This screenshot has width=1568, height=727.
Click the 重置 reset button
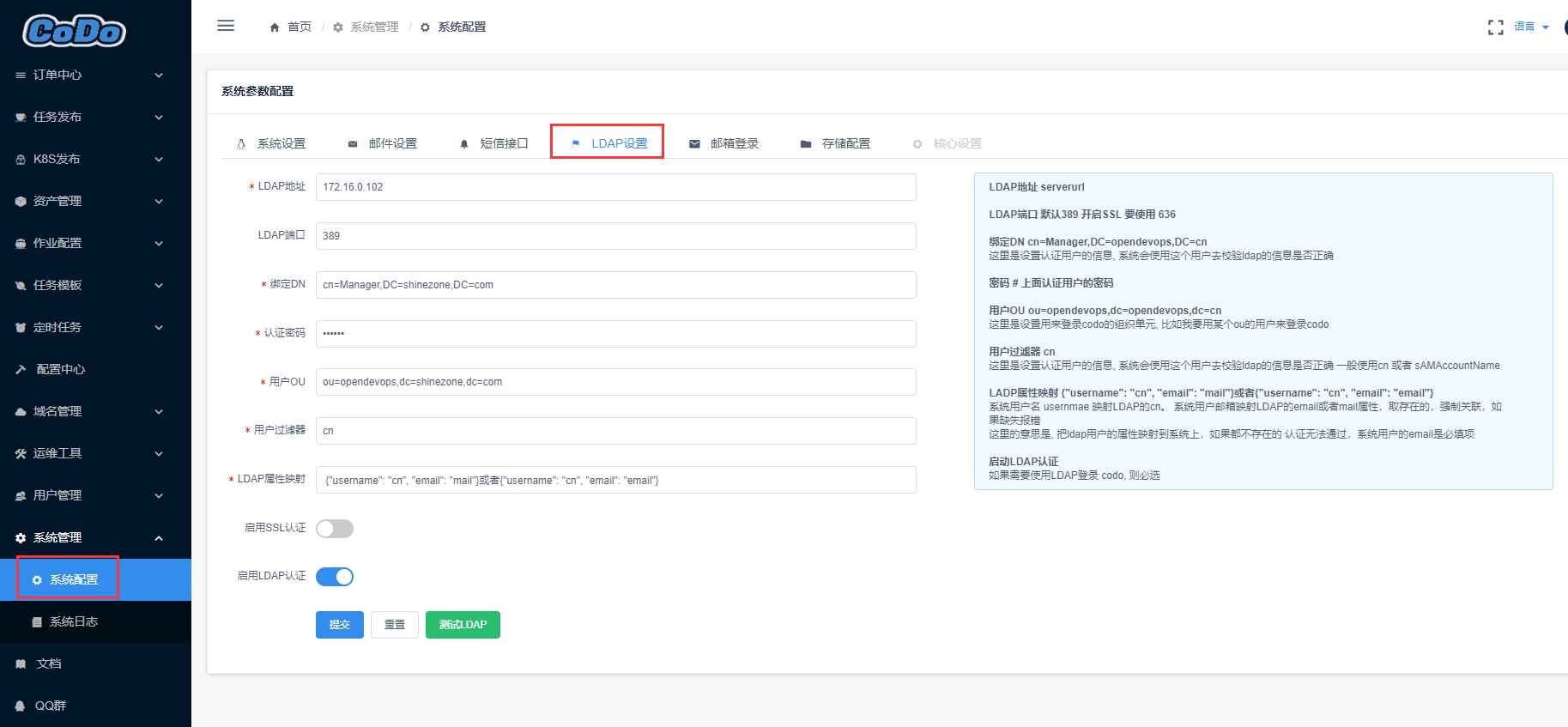coord(395,625)
